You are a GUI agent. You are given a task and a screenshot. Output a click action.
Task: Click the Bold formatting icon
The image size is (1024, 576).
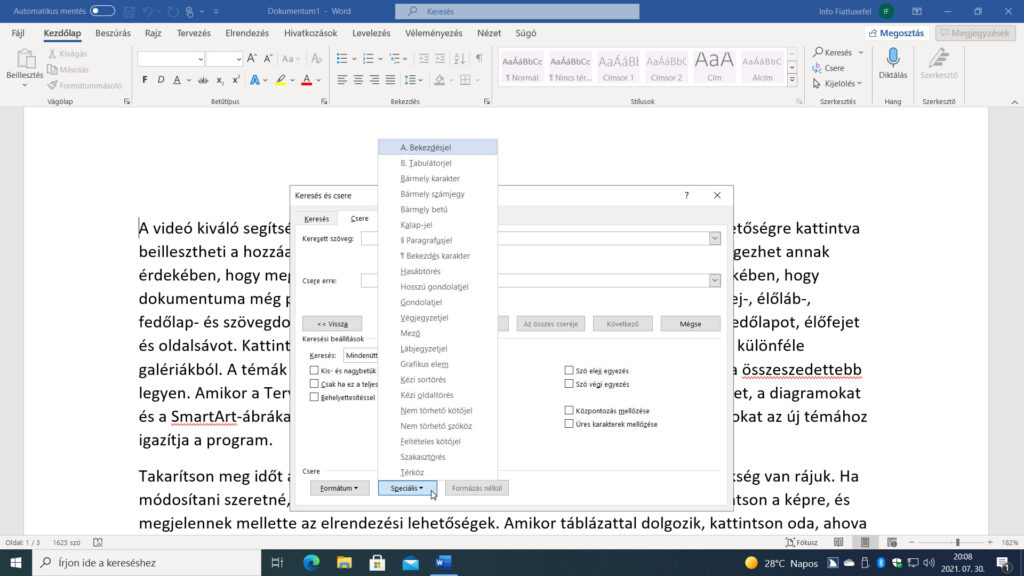[144, 80]
